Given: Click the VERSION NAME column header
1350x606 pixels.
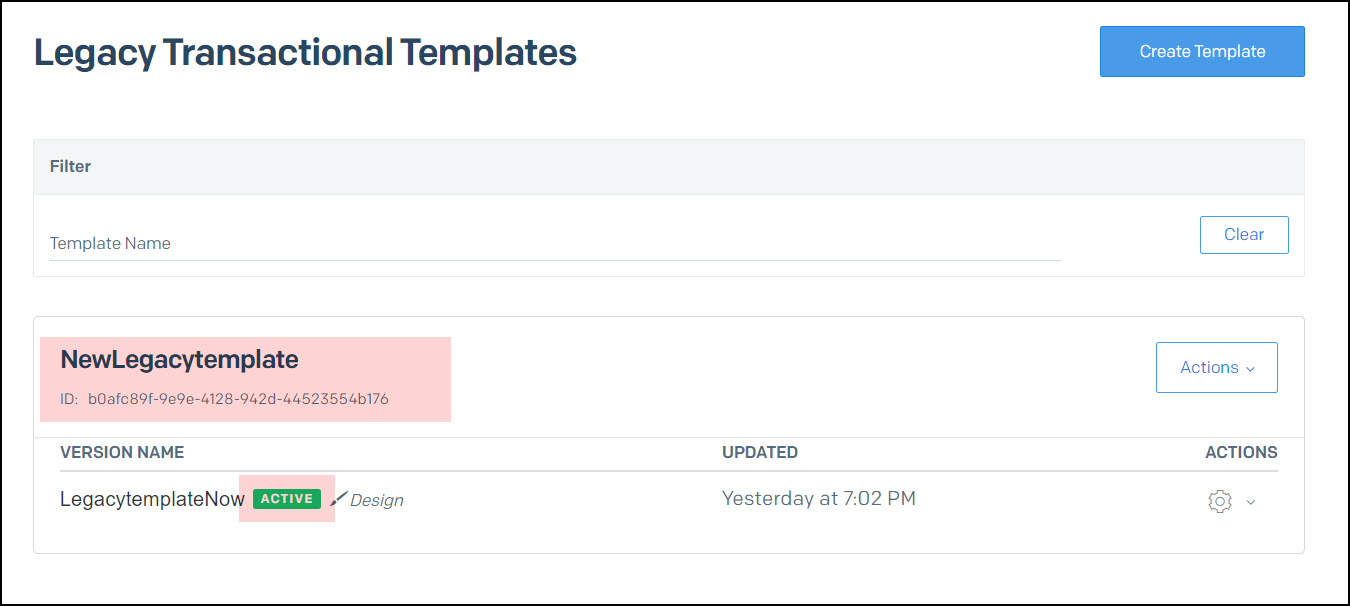Looking at the screenshot, I should pos(122,452).
